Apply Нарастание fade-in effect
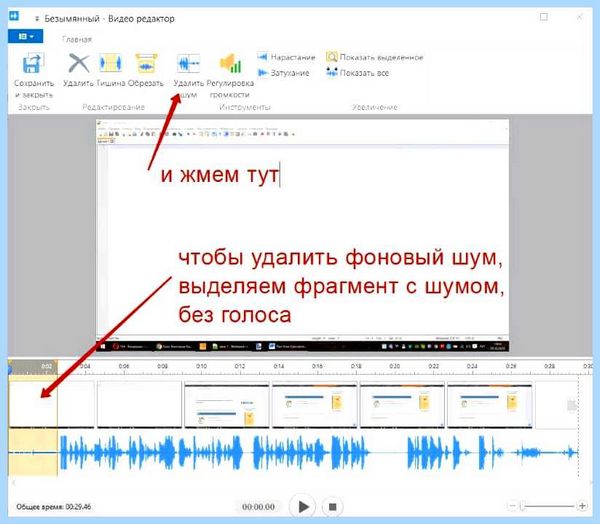Image resolution: width=600 pixels, height=524 pixels. [x=286, y=57]
